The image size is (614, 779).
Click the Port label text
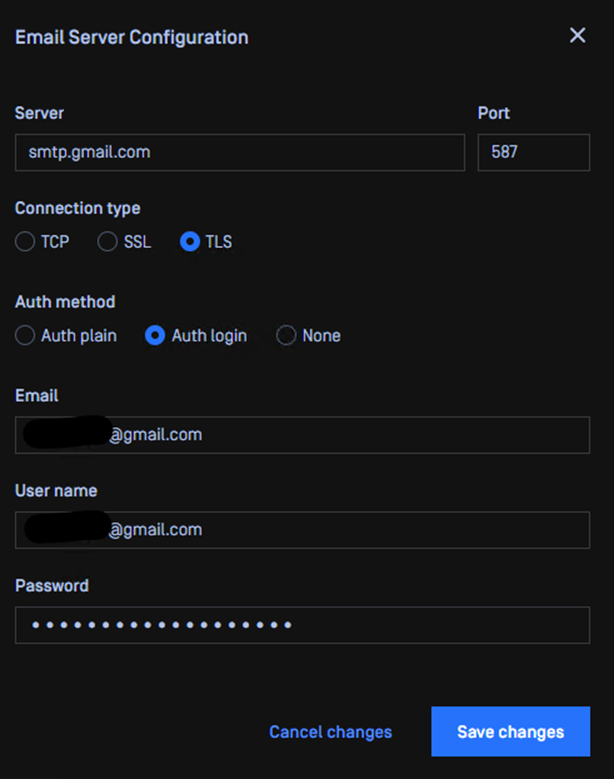(x=494, y=113)
